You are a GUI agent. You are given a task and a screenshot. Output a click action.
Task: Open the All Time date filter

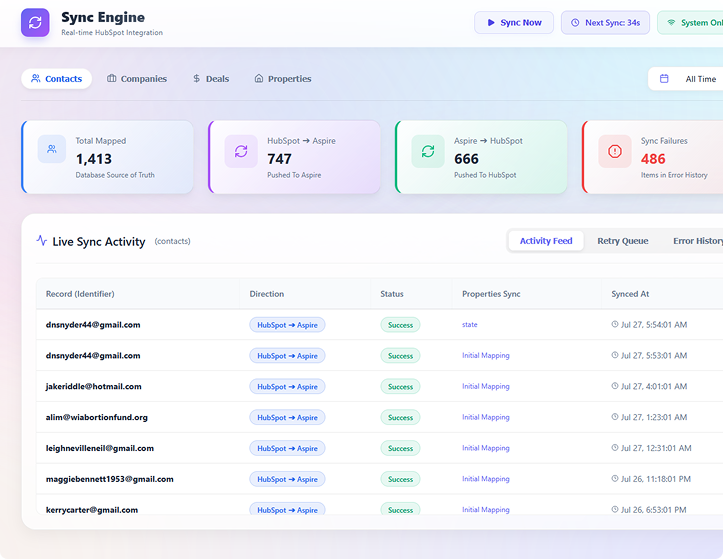click(686, 79)
